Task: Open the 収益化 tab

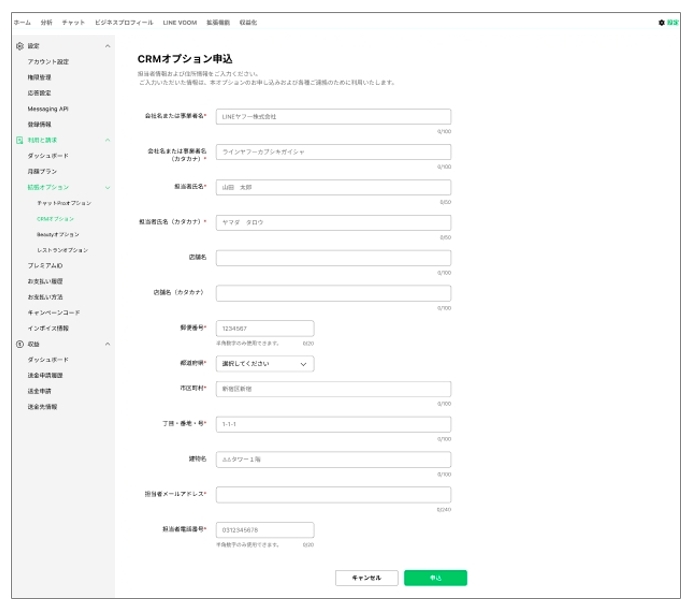Action: tap(248, 22)
